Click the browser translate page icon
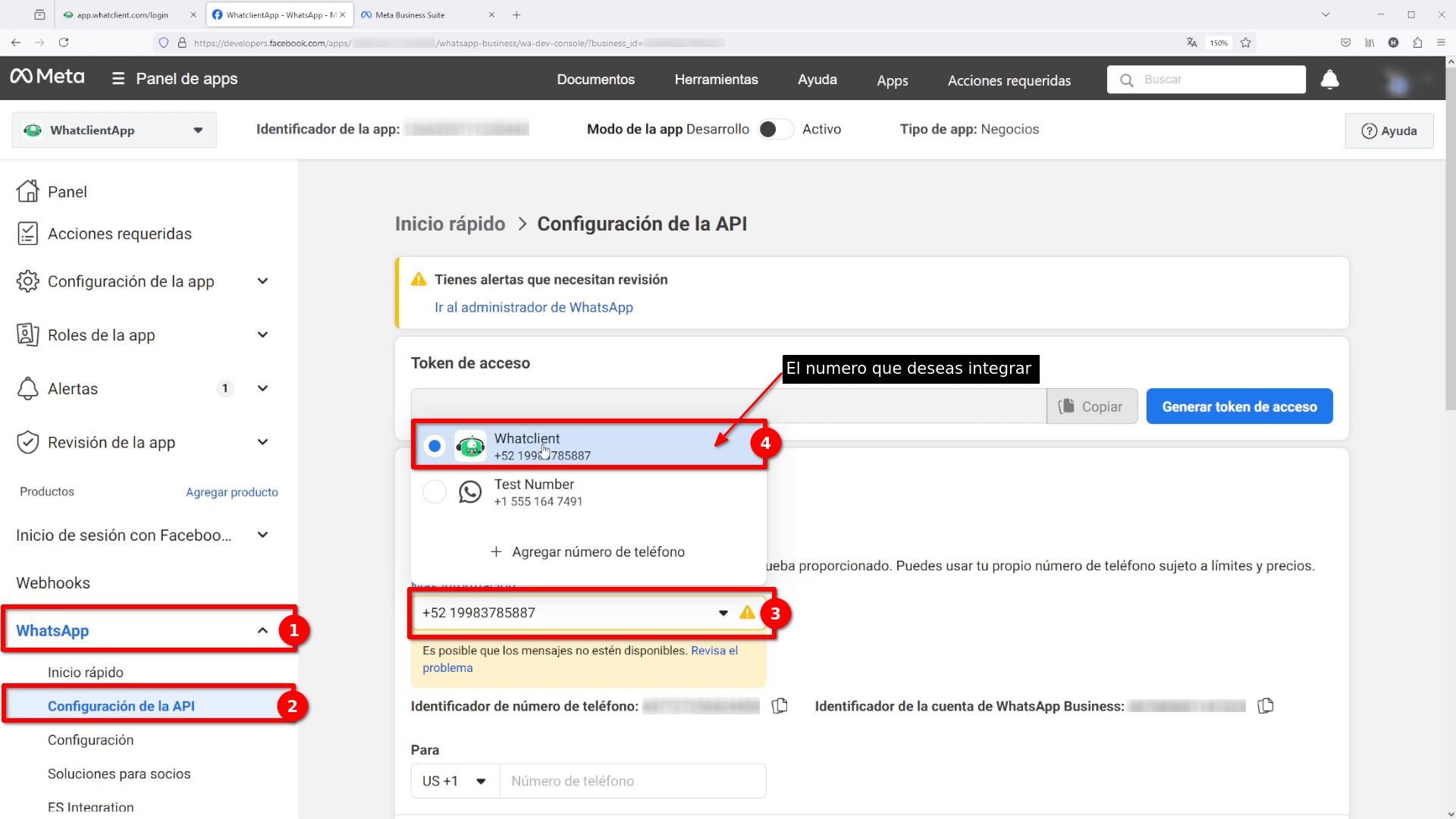This screenshot has width=1456, height=819. coord(1191,42)
